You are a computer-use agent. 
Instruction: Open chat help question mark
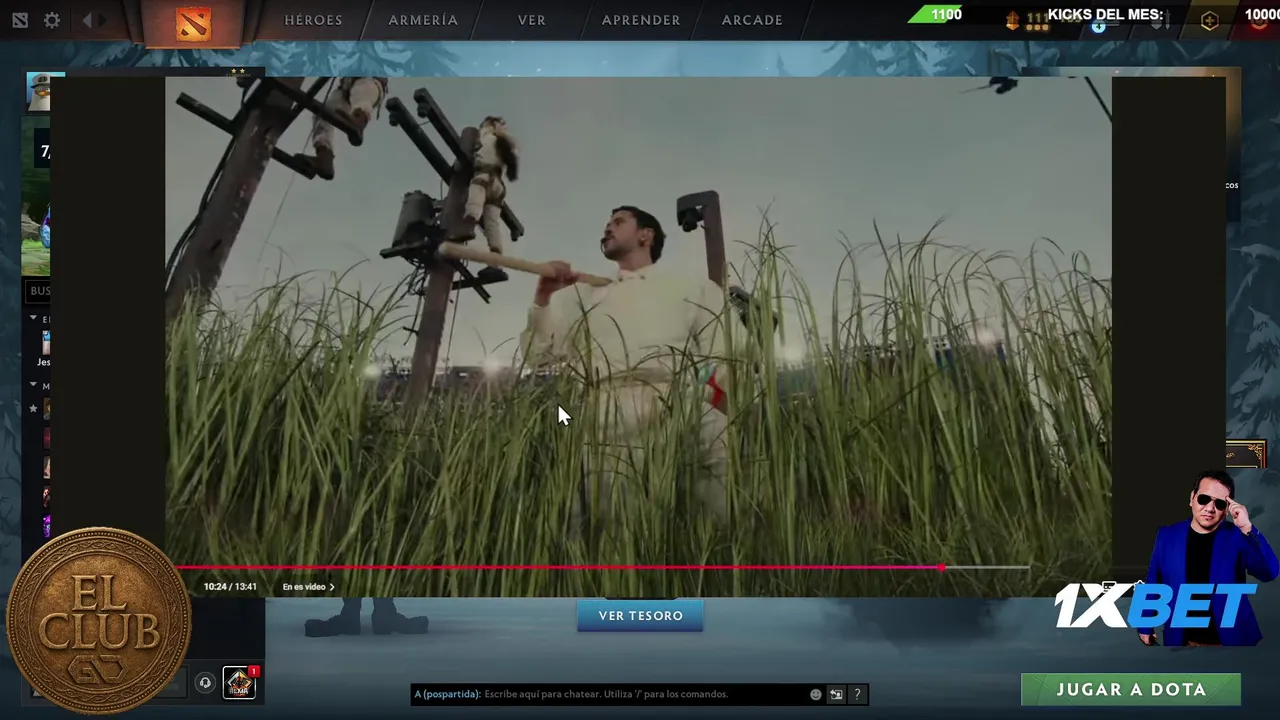857,694
